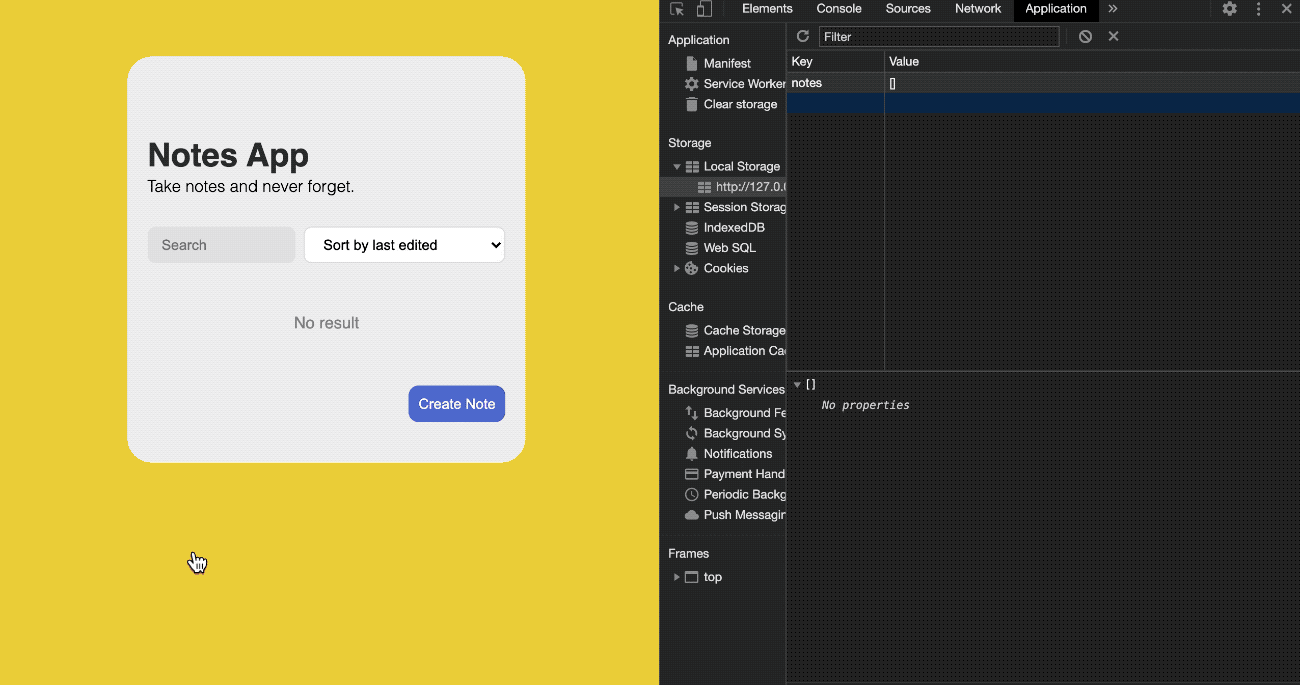Open the Notifications background service
Screen dimensions: 1300x685
pos(736,453)
